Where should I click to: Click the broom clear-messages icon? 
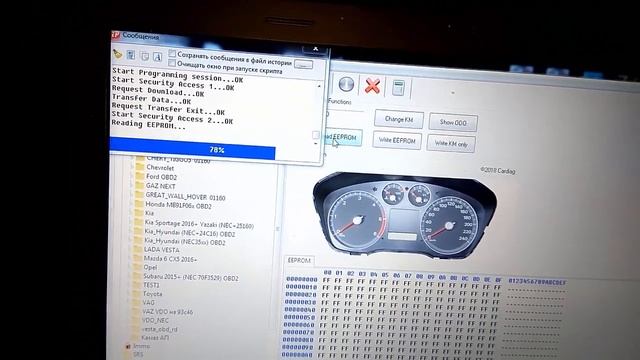[x=118, y=53]
